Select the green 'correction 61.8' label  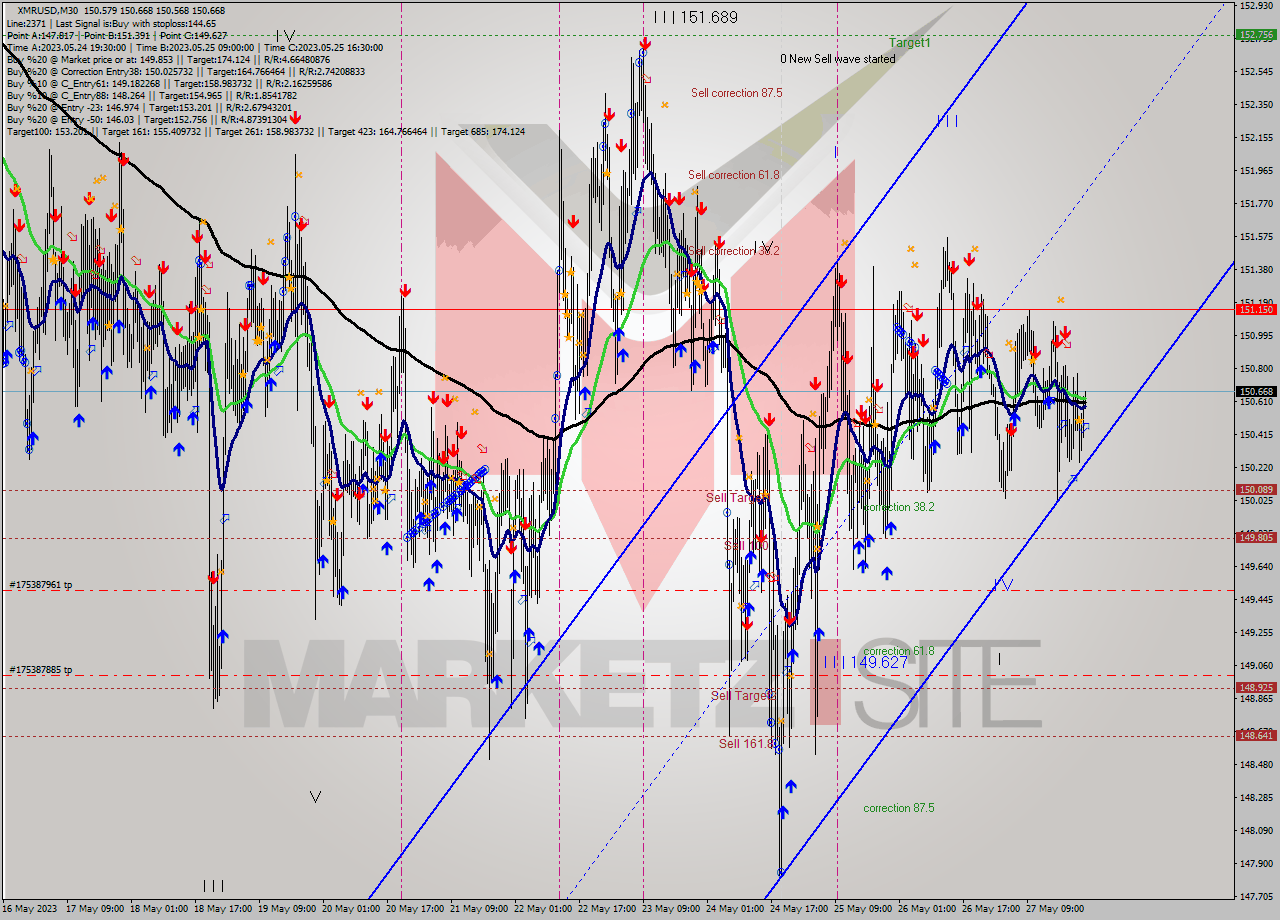point(899,651)
